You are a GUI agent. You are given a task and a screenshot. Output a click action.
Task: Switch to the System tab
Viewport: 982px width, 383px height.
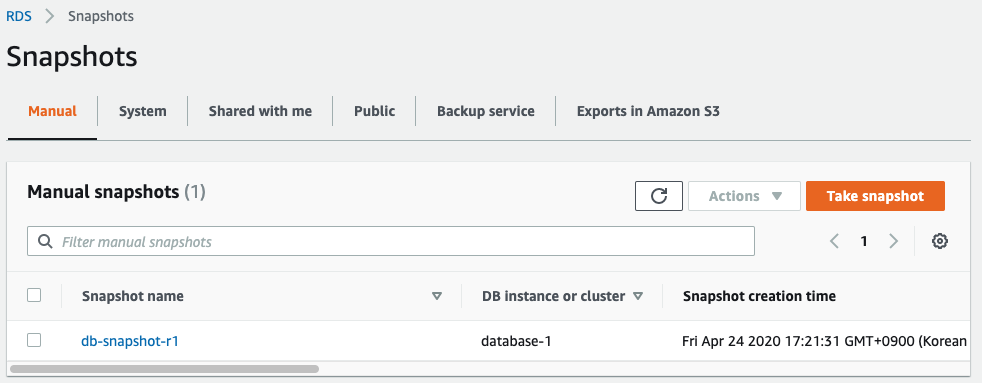(x=143, y=111)
